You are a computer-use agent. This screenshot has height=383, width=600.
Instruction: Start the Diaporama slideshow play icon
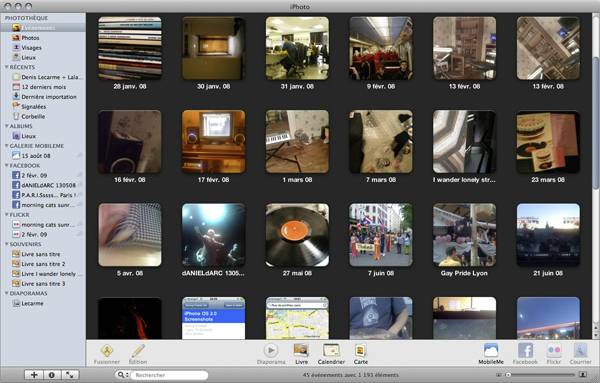[271, 350]
